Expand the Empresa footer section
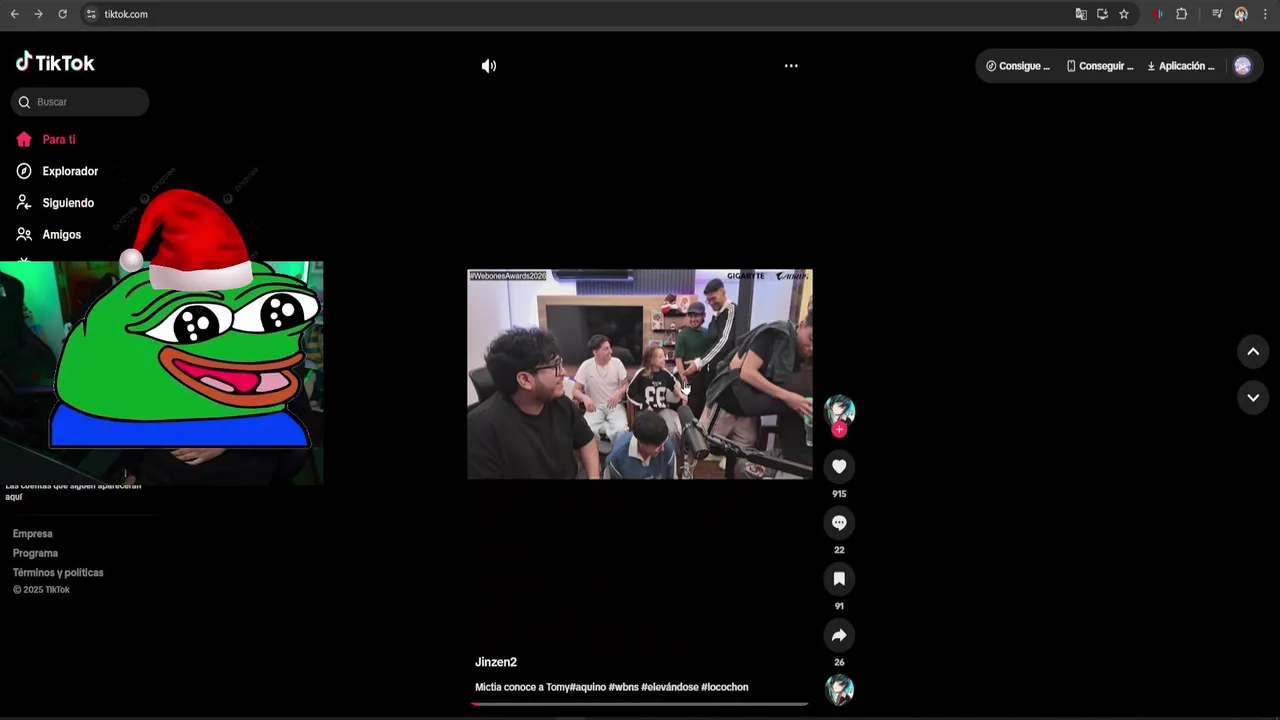Screen dimensions: 1280x720 [32, 534]
